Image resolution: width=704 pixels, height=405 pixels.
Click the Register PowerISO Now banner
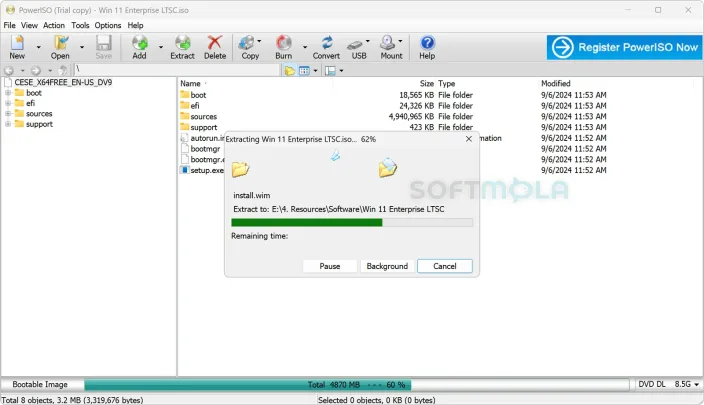624,47
